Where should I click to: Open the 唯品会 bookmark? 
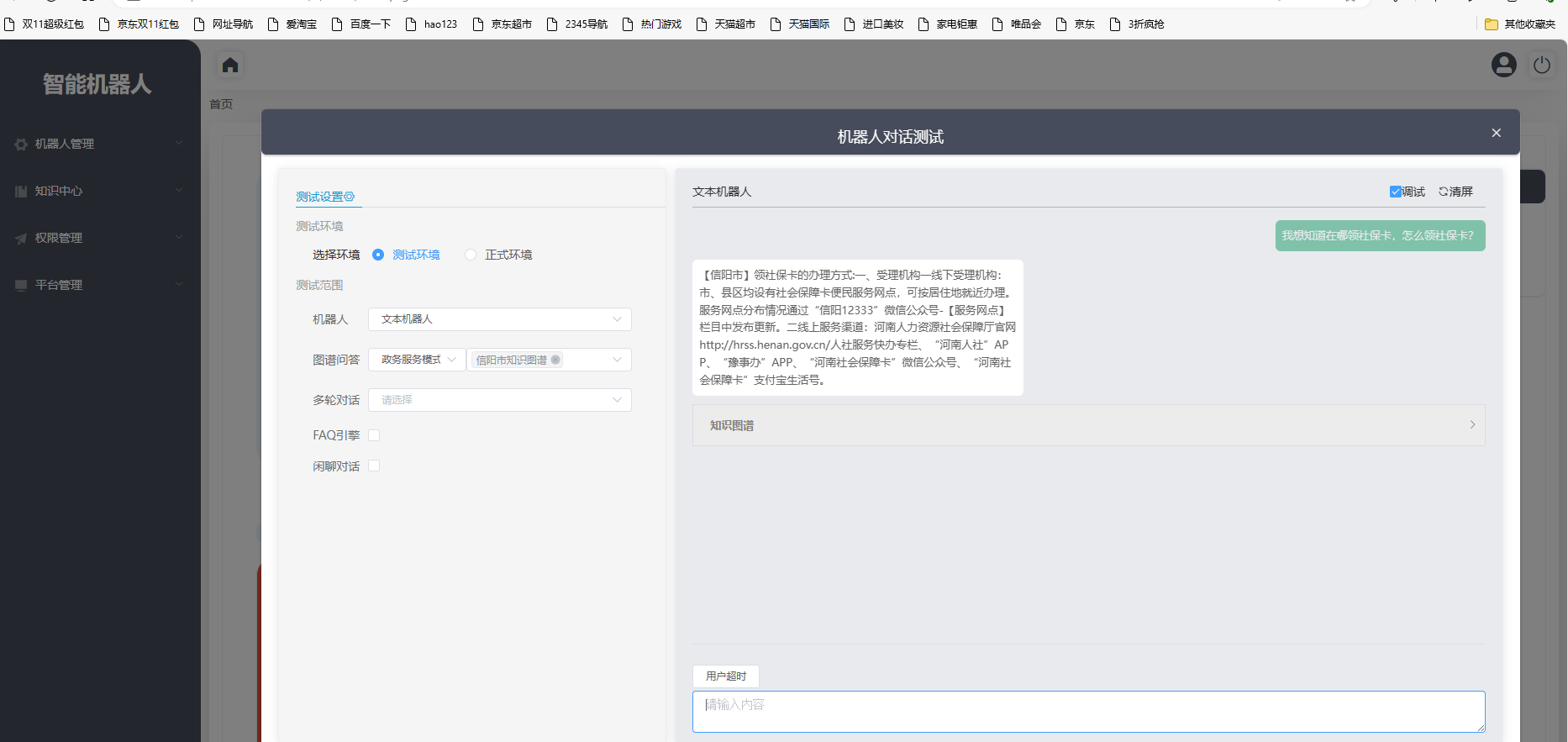coord(1017,24)
